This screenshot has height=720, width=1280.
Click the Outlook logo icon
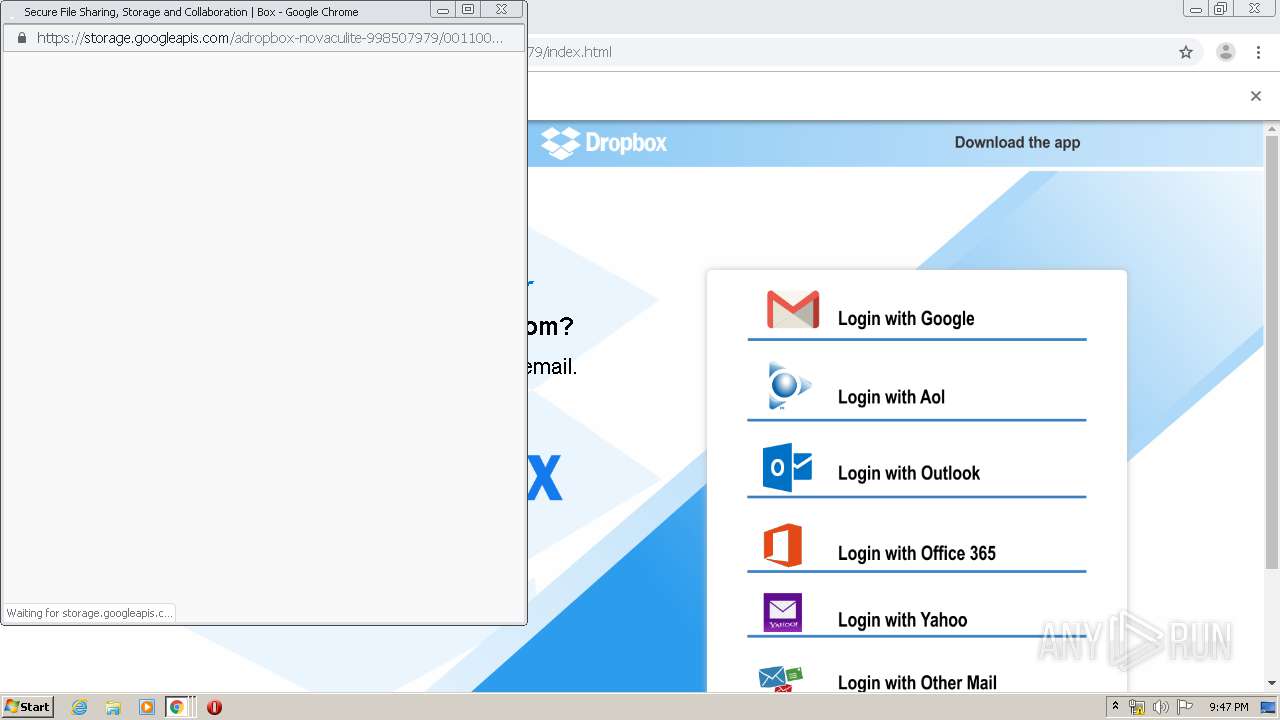787,468
